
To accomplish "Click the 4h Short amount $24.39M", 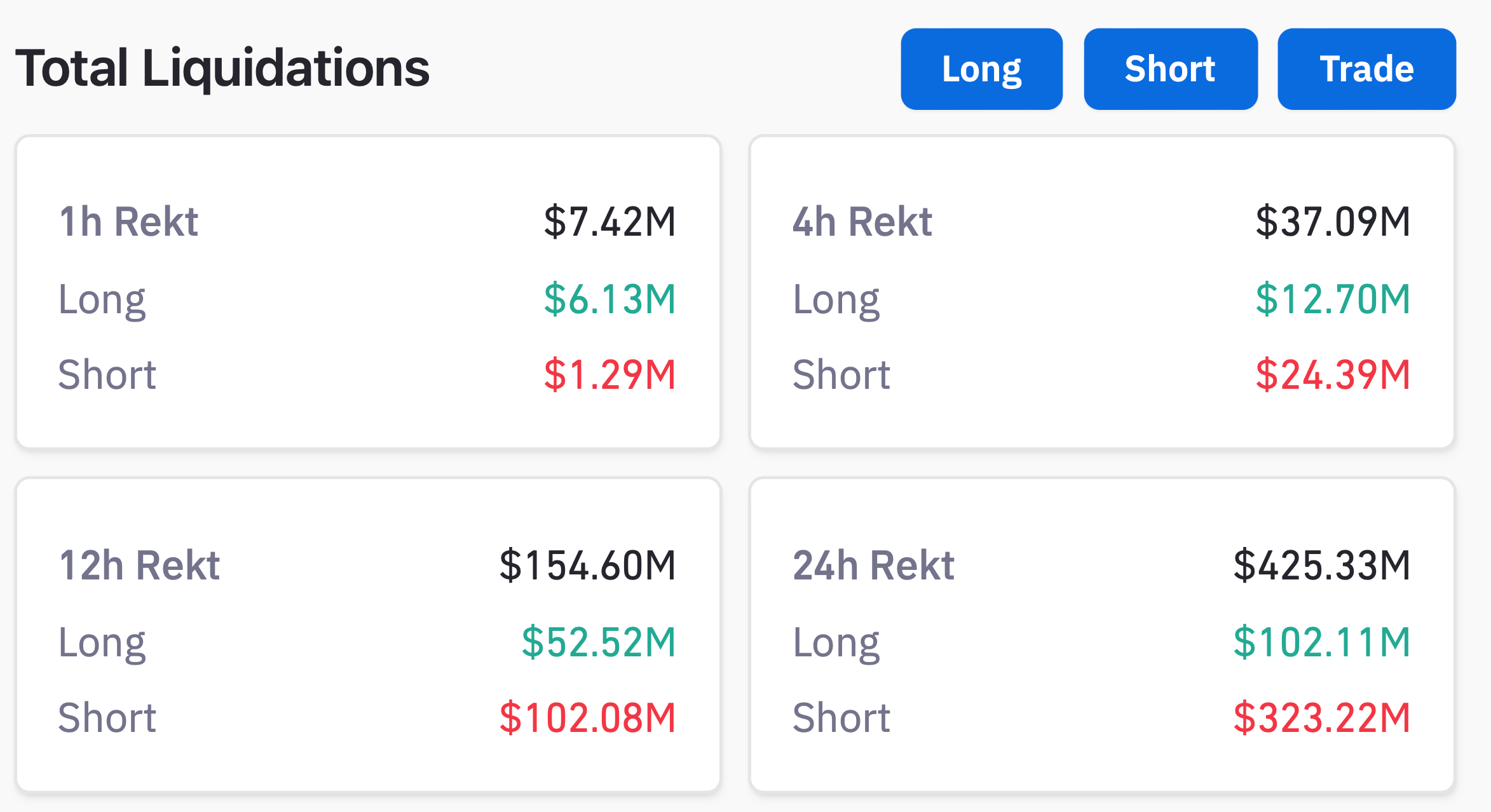I will pos(1333,374).
